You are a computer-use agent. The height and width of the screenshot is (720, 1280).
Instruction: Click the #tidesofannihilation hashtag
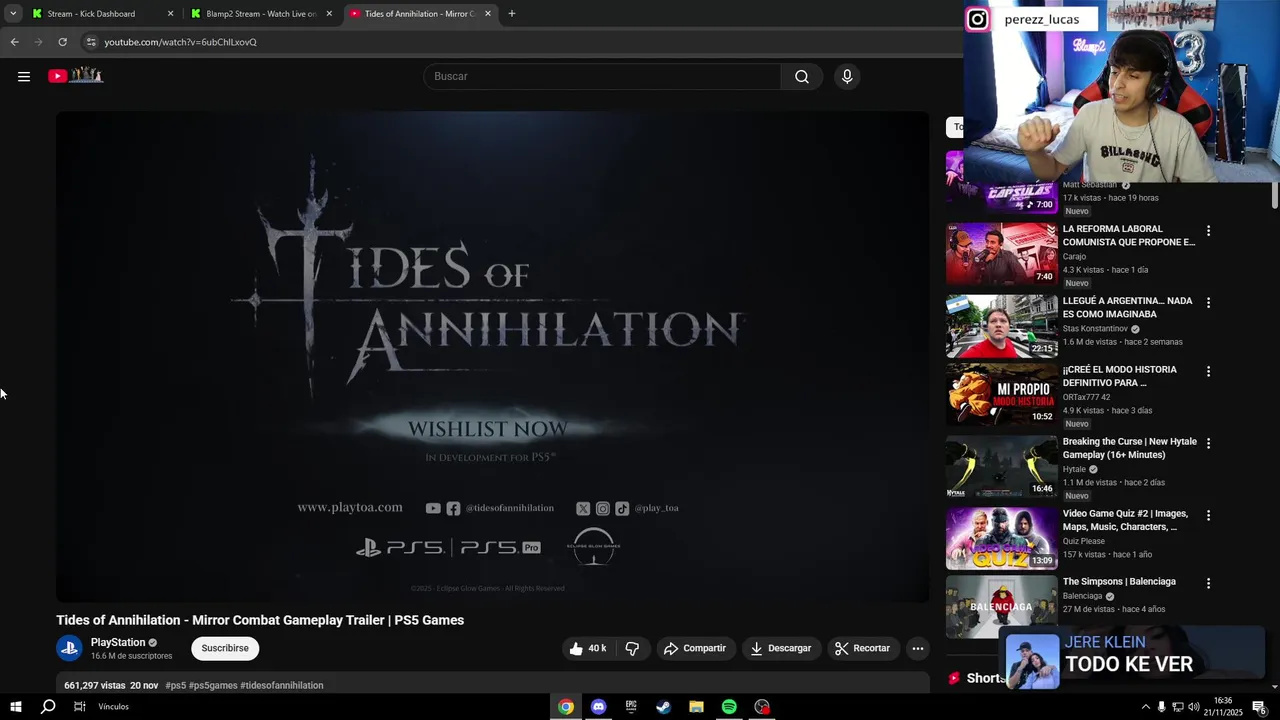282,685
